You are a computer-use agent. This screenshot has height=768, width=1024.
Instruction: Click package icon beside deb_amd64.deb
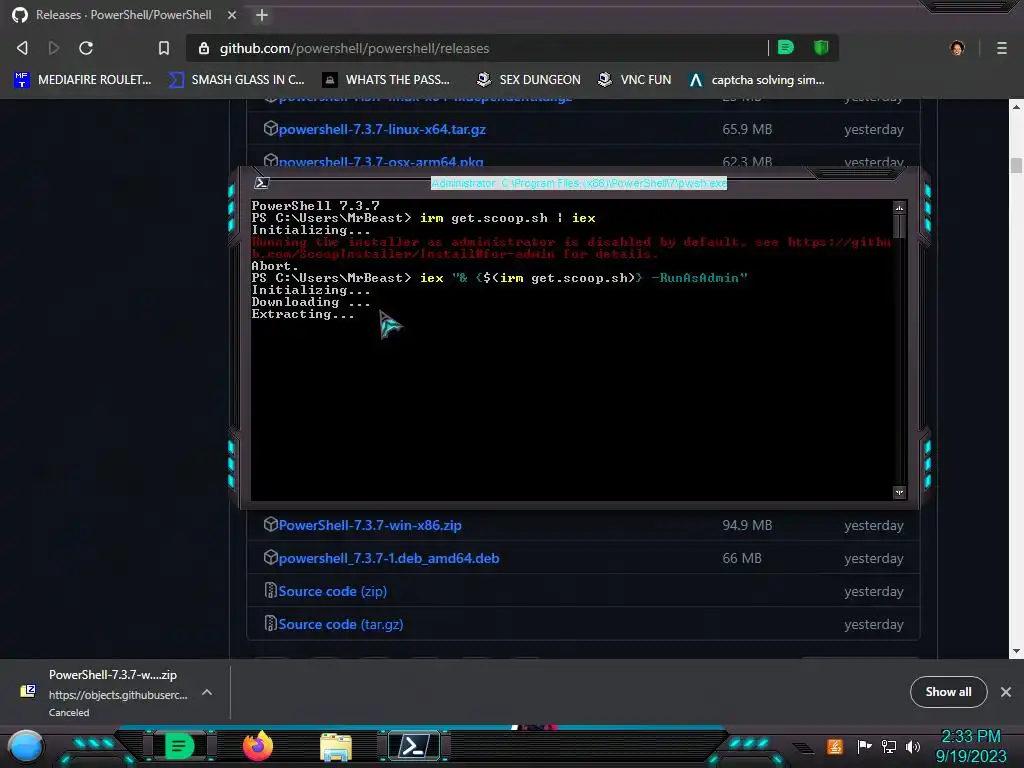270,557
